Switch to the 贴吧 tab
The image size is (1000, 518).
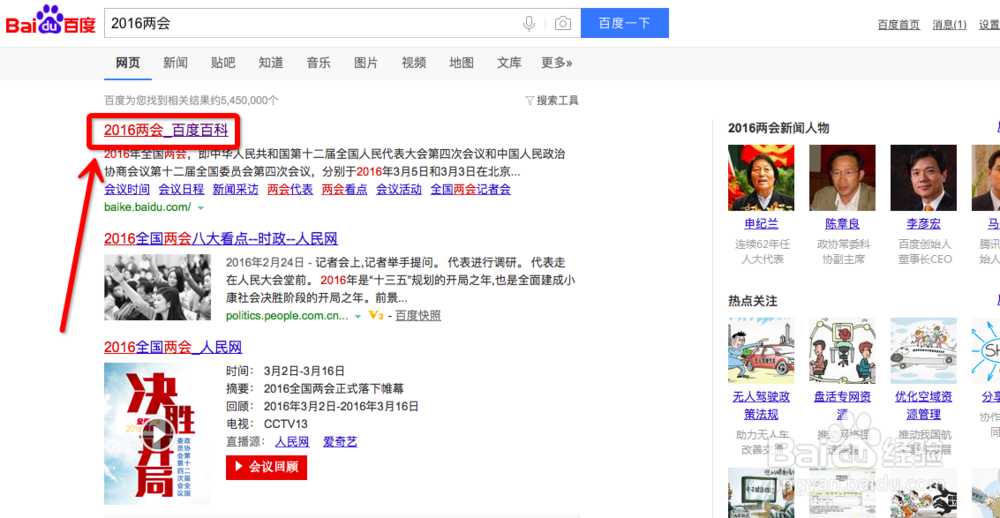click(223, 63)
